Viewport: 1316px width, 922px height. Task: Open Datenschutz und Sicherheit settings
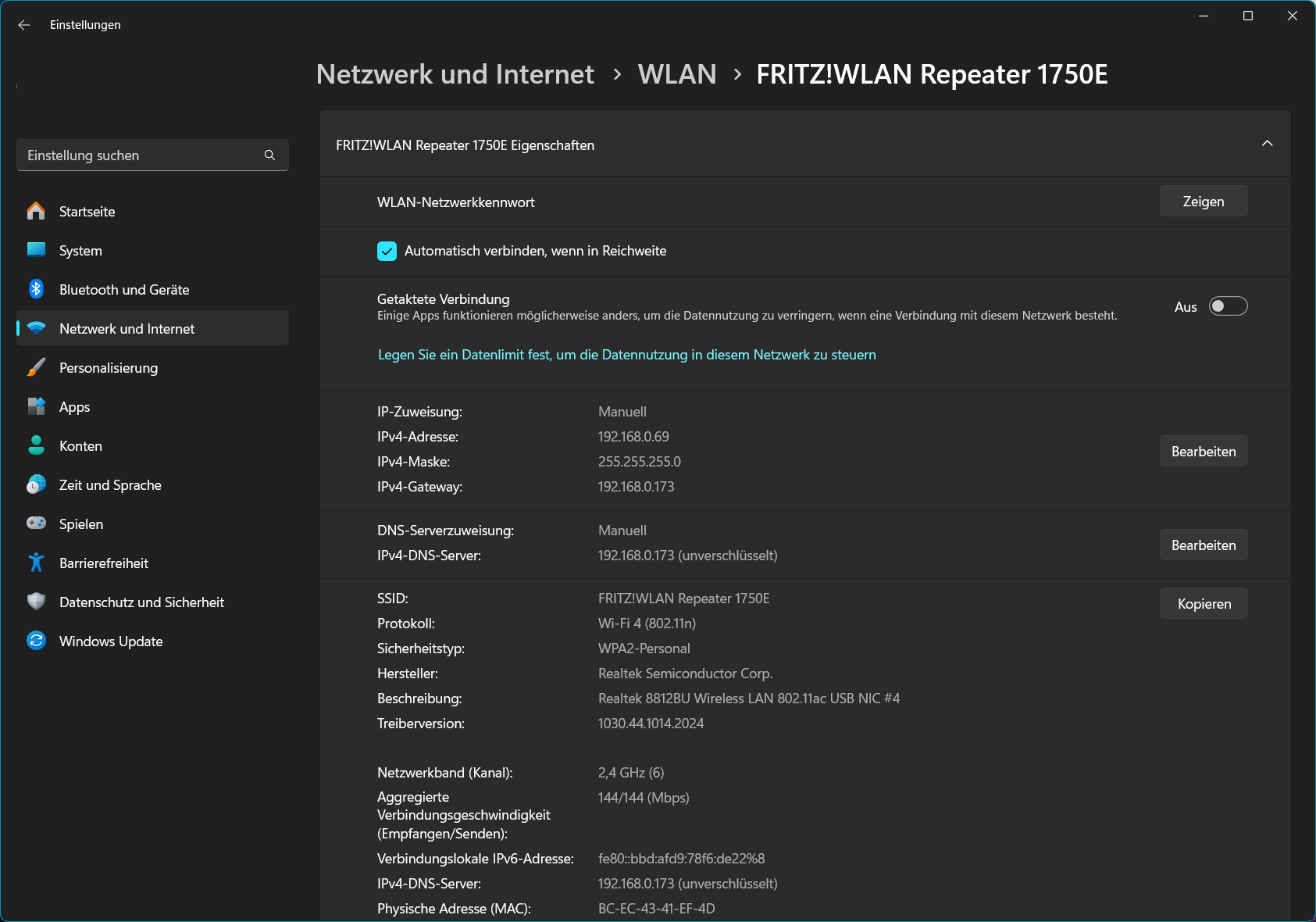coord(141,602)
